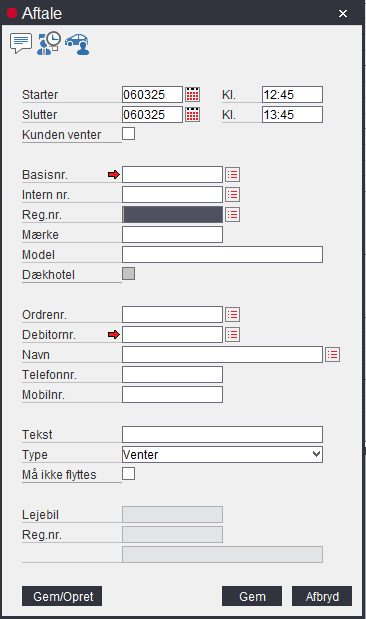
Task: Open the lookup list for Debitornr.
Action: 233,335
